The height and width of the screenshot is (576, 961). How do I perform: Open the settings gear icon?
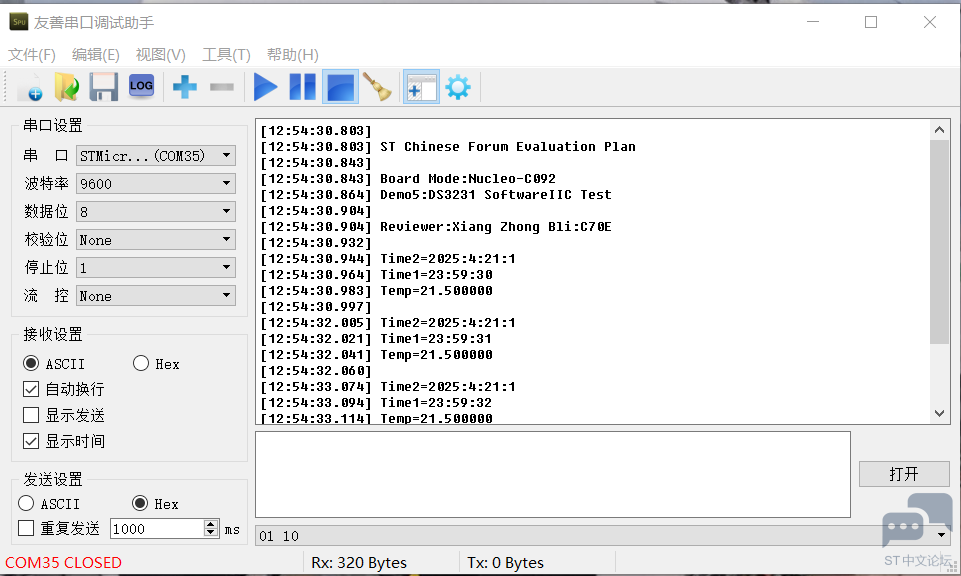click(x=458, y=87)
